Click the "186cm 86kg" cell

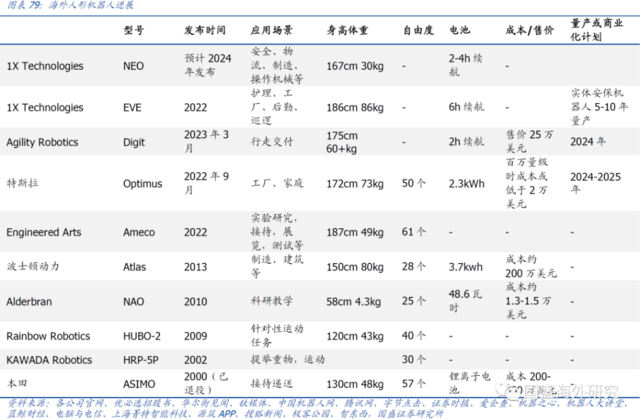click(x=355, y=108)
